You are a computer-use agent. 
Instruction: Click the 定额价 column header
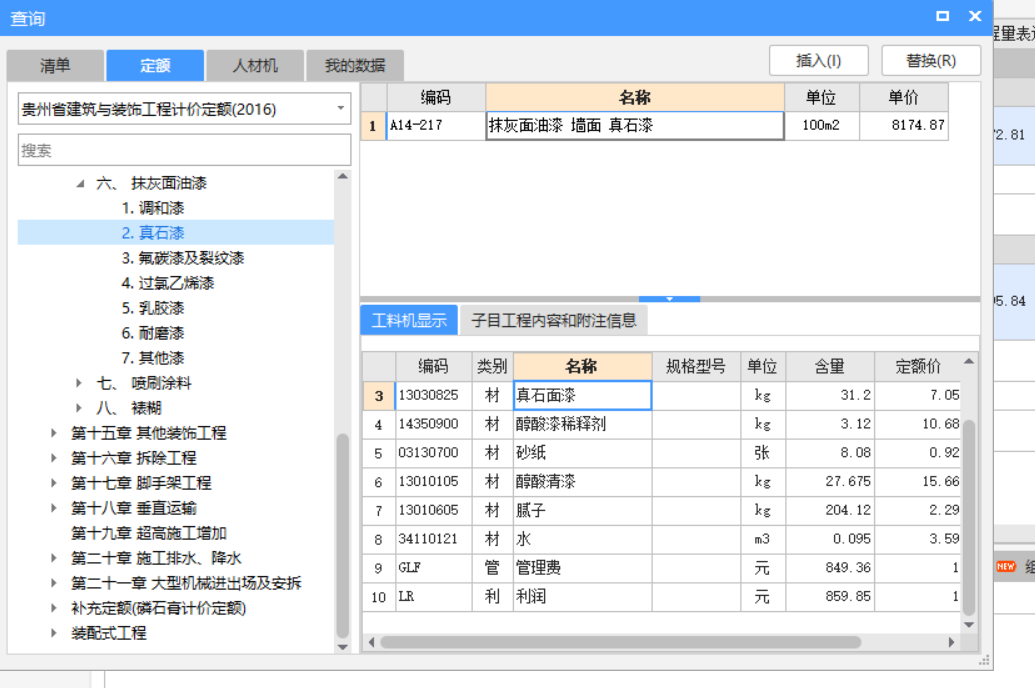(x=918, y=366)
